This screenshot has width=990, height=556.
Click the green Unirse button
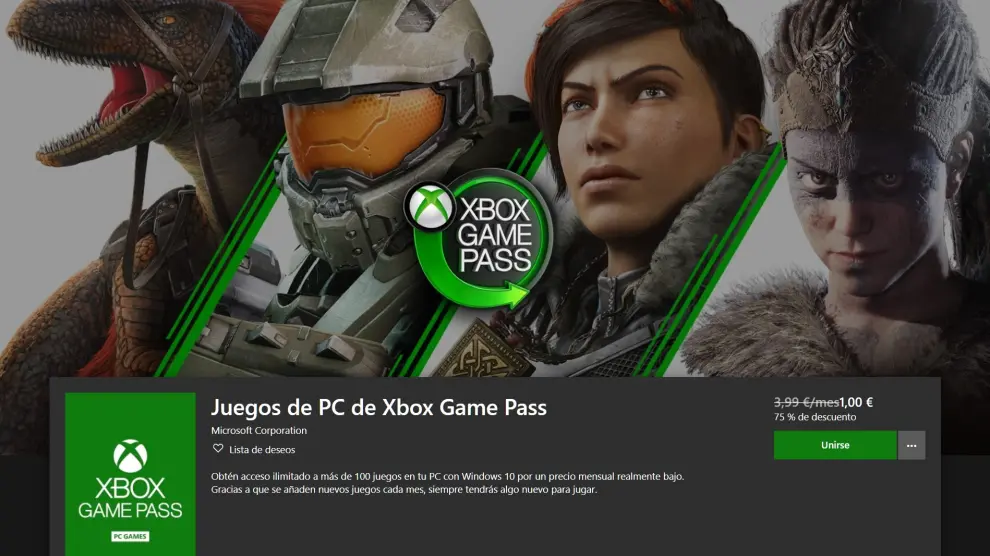pyautogui.click(x=835, y=445)
